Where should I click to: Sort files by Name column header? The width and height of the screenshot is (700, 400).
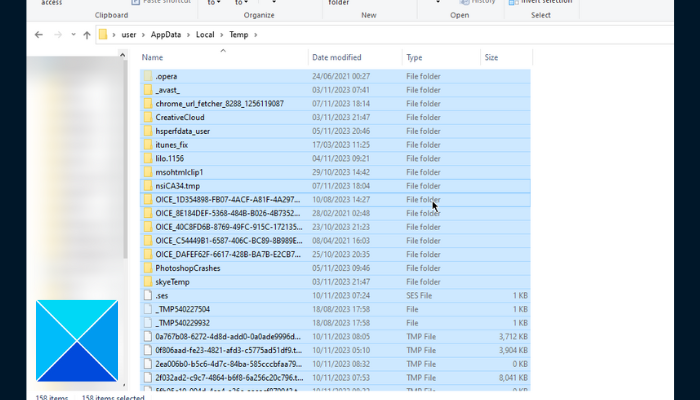point(152,58)
